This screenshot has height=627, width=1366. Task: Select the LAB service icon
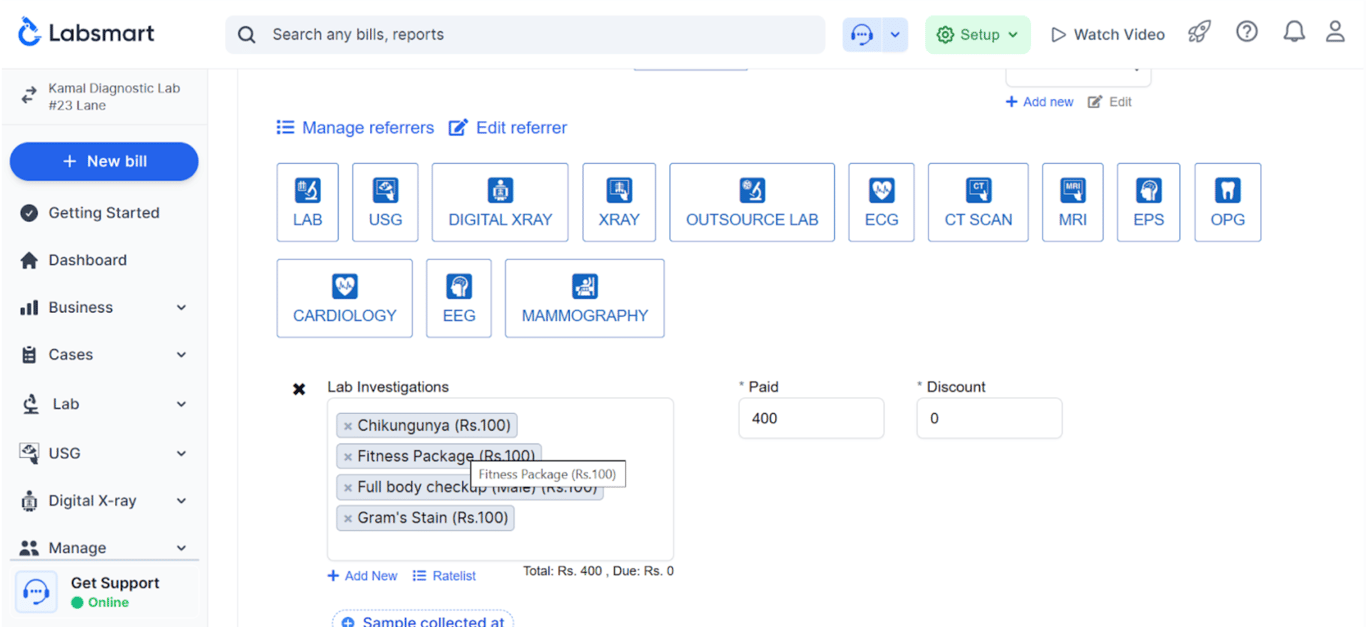[307, 202]
